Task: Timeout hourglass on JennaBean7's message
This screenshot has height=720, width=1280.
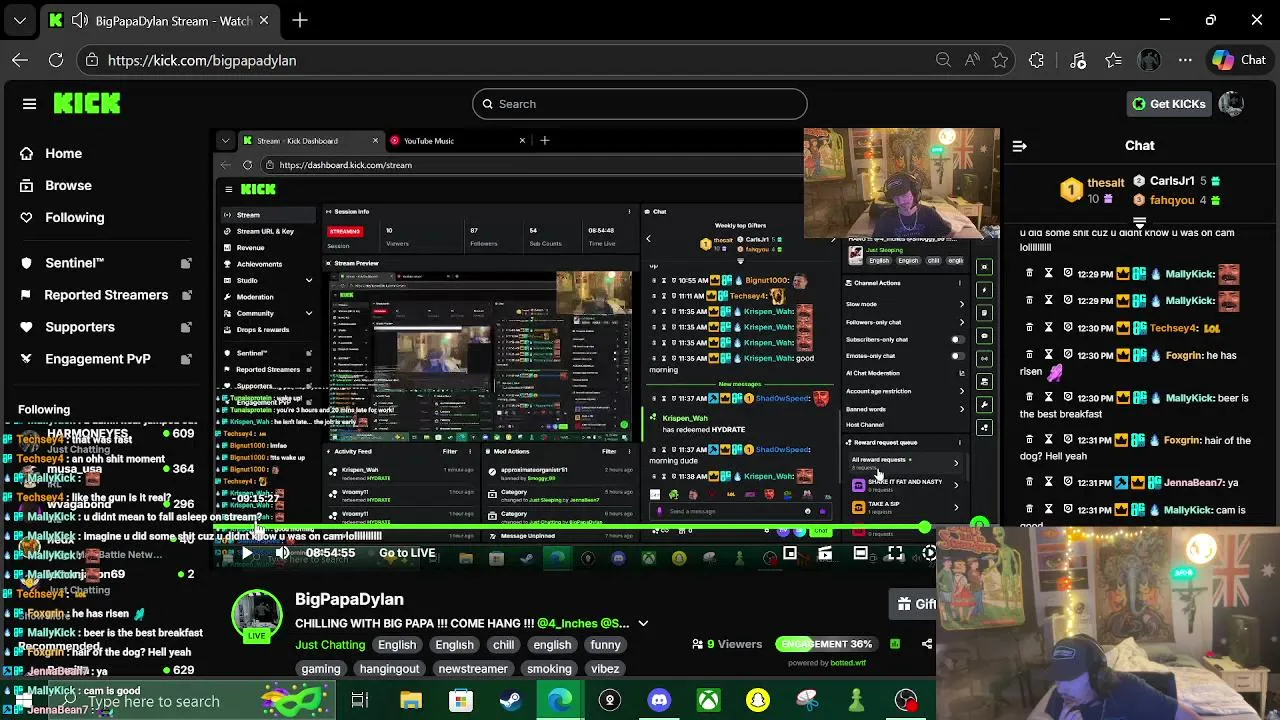Action: 1049,482
